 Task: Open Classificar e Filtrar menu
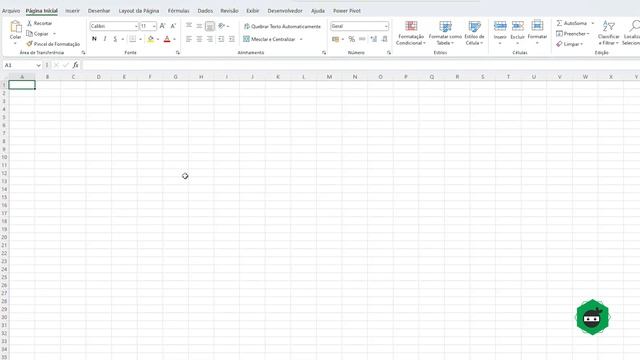[608, 33]
